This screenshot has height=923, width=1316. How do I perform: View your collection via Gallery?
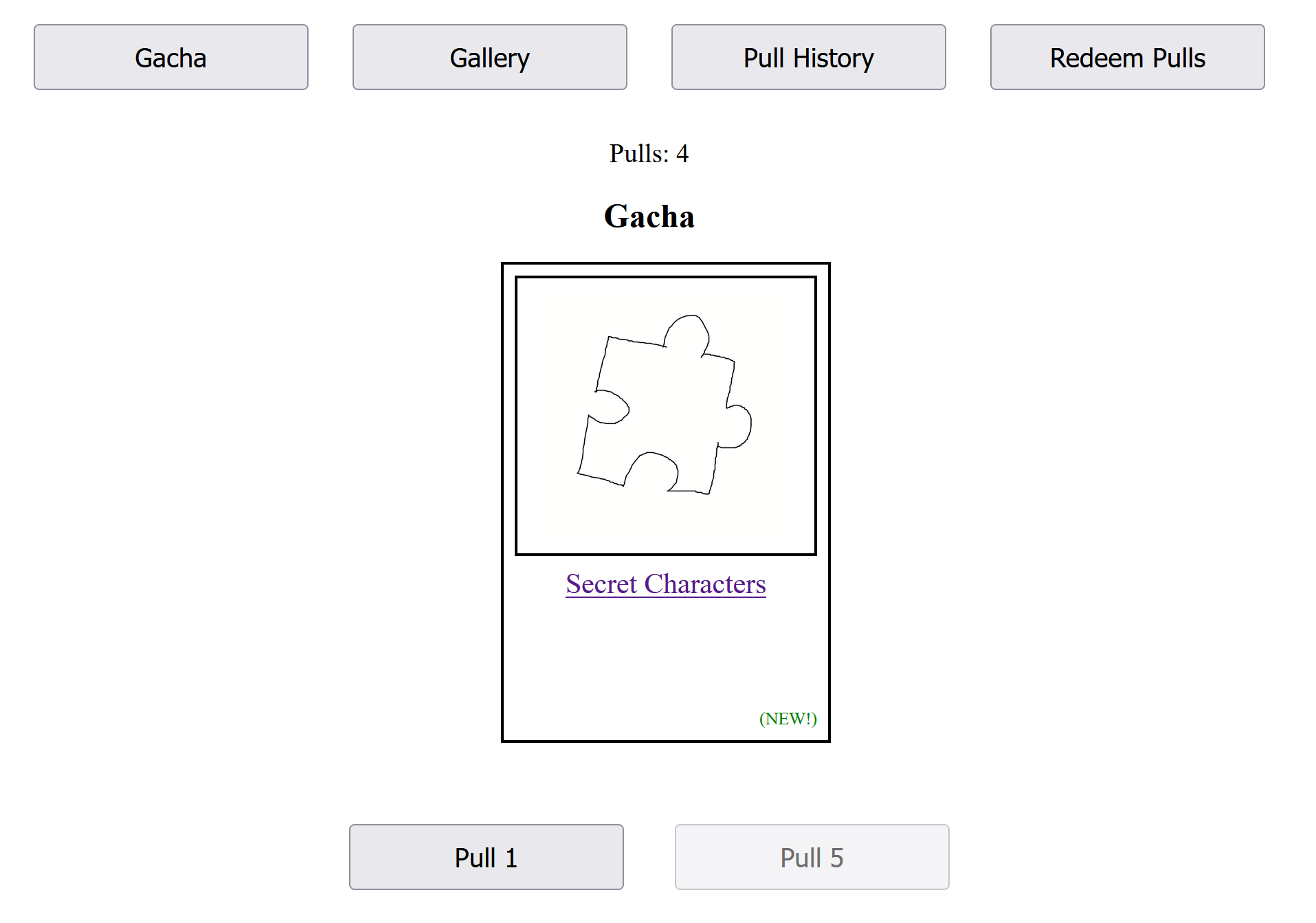489,58
